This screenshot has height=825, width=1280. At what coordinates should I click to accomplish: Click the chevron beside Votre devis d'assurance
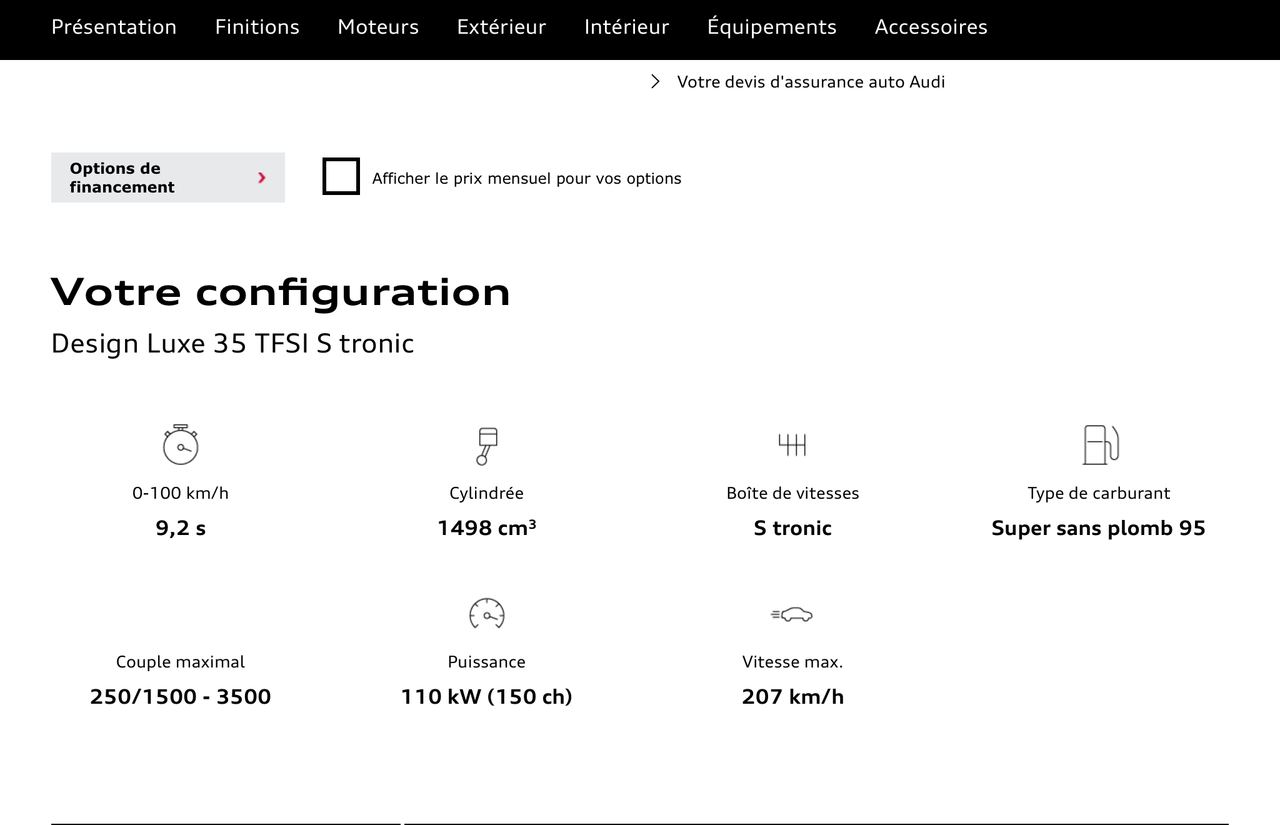655,82
